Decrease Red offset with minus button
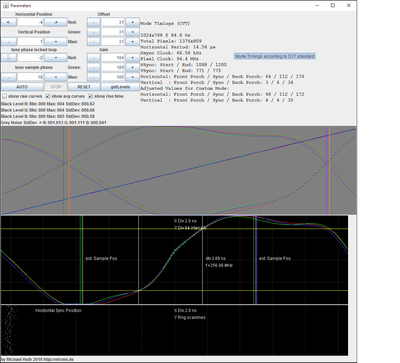Viewport: 400px width, 363px height. [93, 22]
